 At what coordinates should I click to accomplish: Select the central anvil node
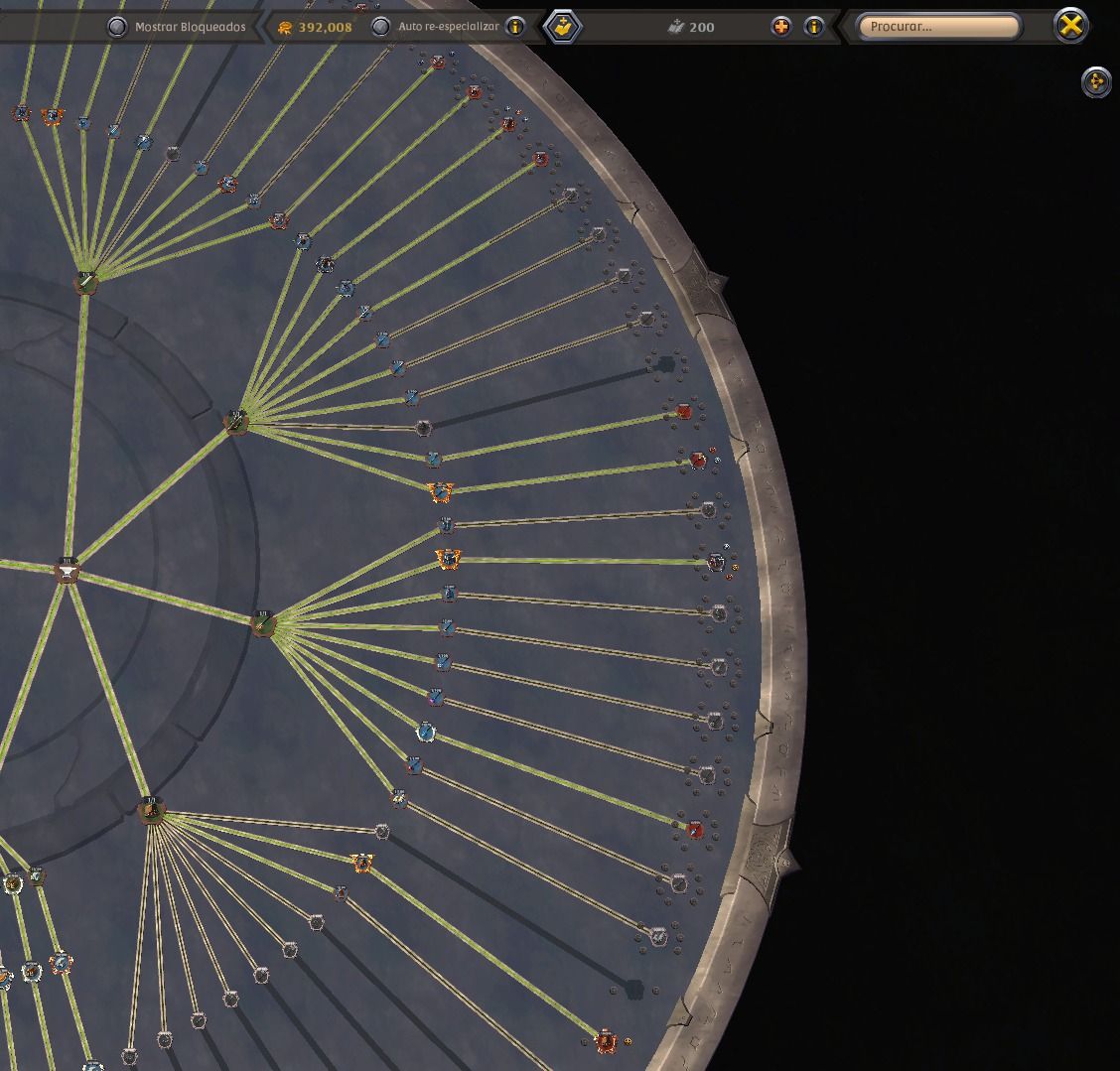pyautogui.click(x=67, y=571)
